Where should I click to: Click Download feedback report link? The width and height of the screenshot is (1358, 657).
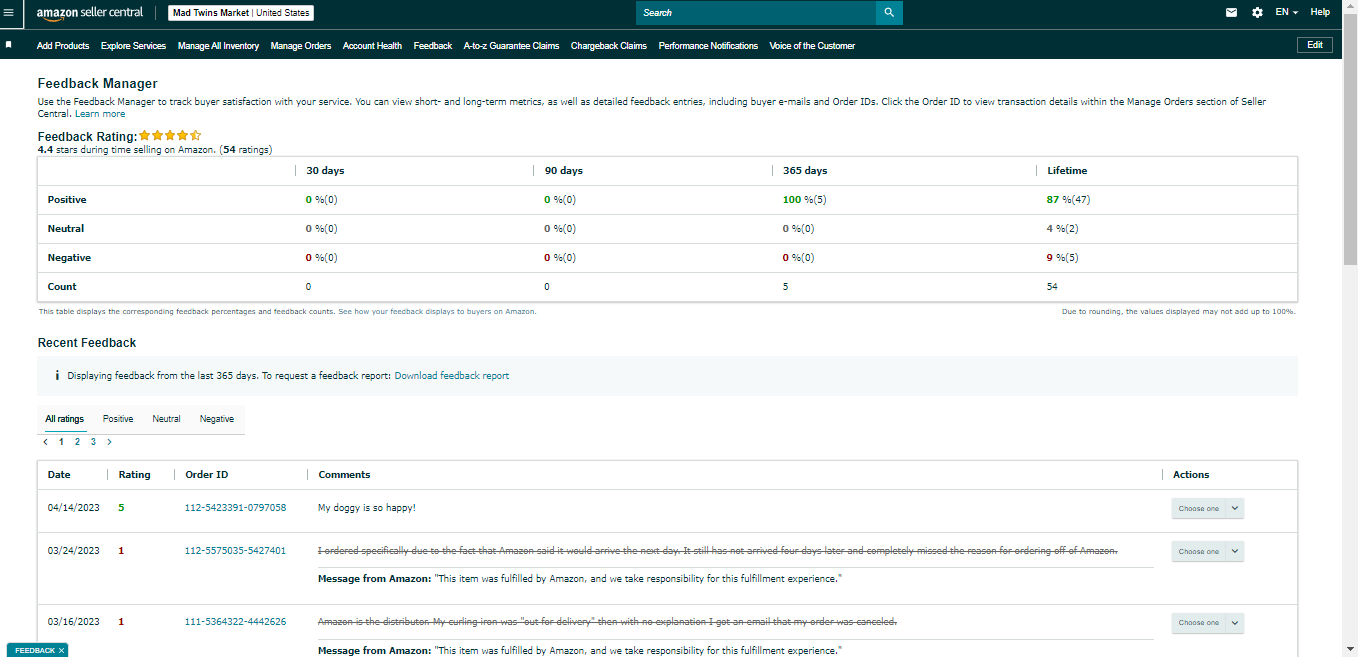coord(452,376)
